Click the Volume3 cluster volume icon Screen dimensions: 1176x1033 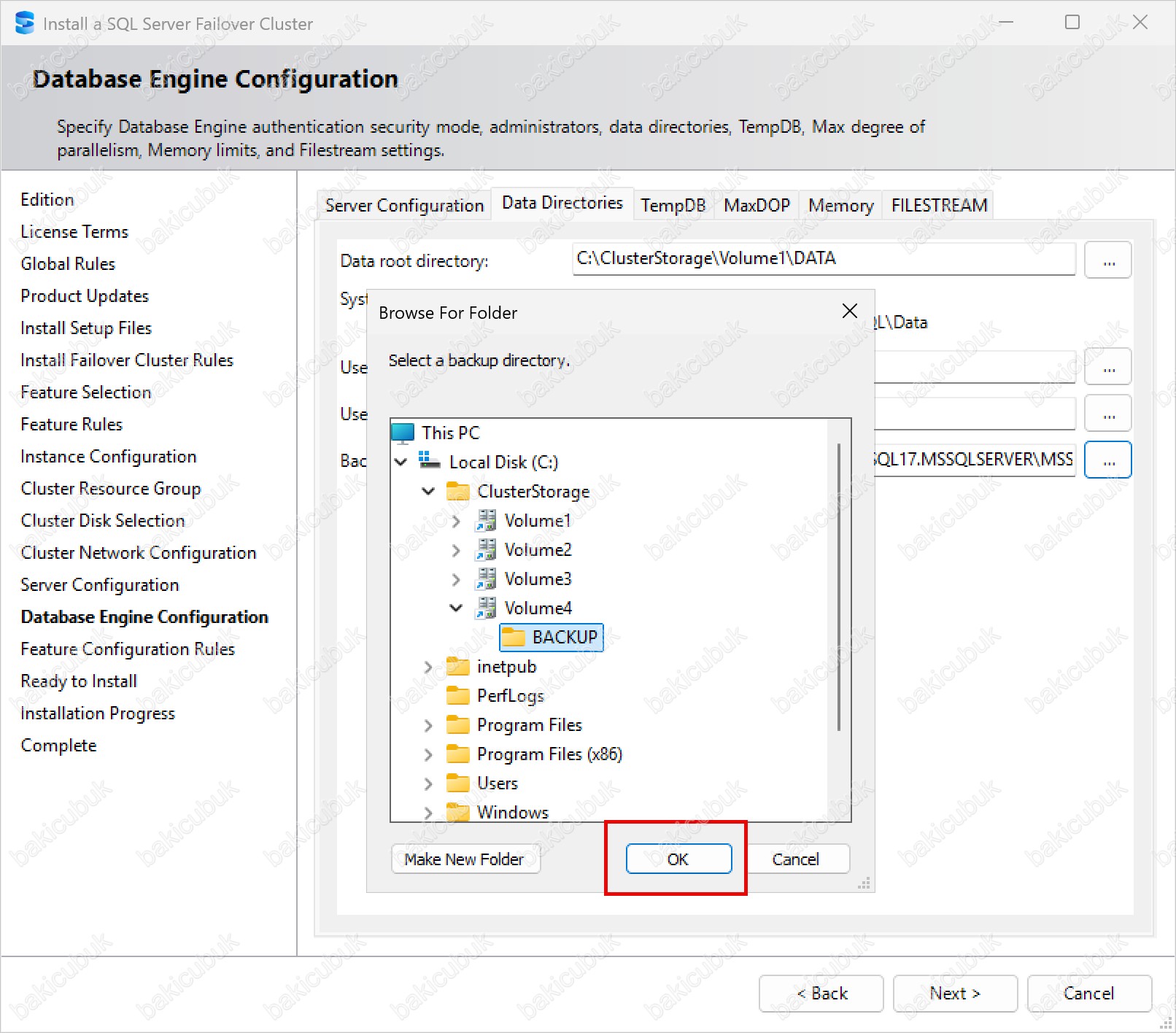486,579
